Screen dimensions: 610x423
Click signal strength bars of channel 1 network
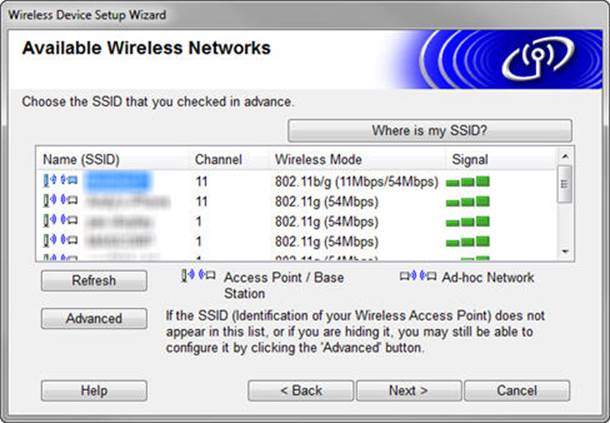468,222
